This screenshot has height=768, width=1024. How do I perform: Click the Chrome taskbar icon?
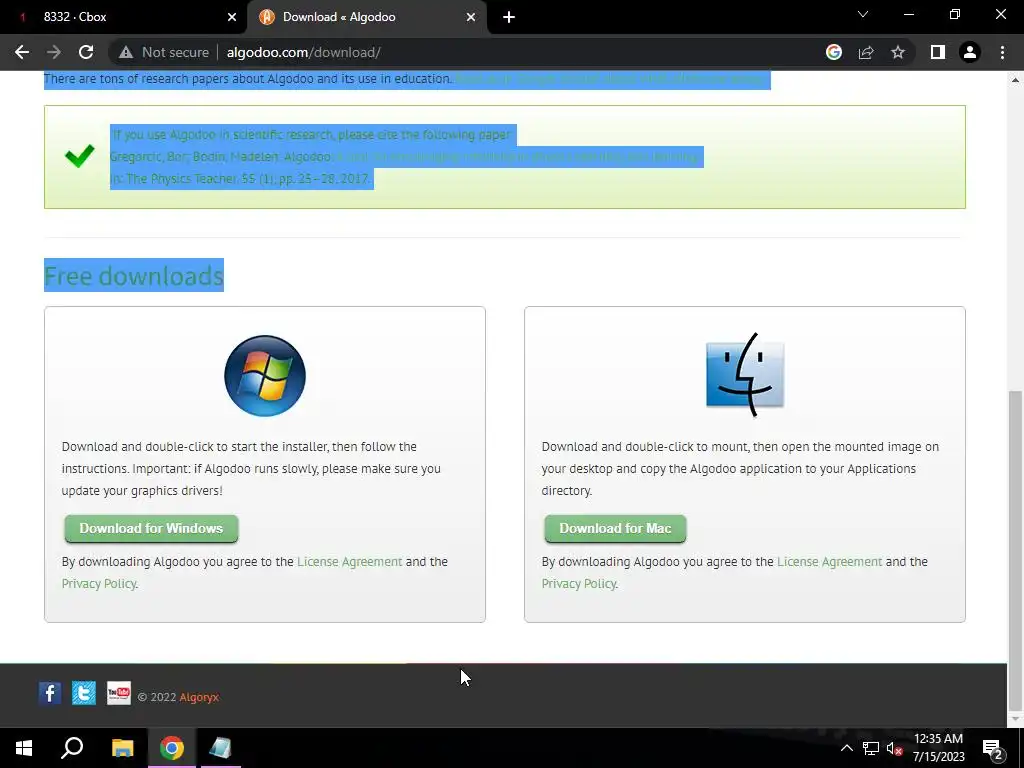coord(172,748)
